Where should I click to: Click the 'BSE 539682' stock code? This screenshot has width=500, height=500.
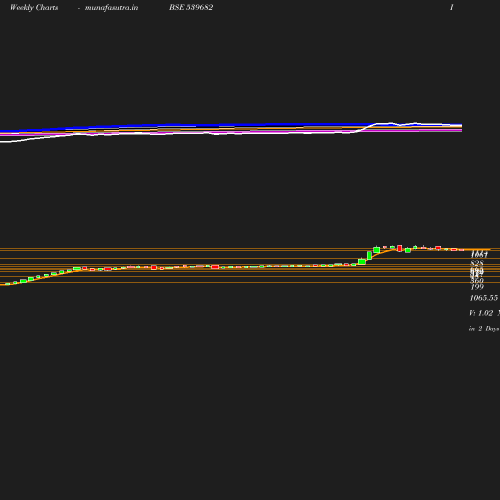(x=191, y=7)
